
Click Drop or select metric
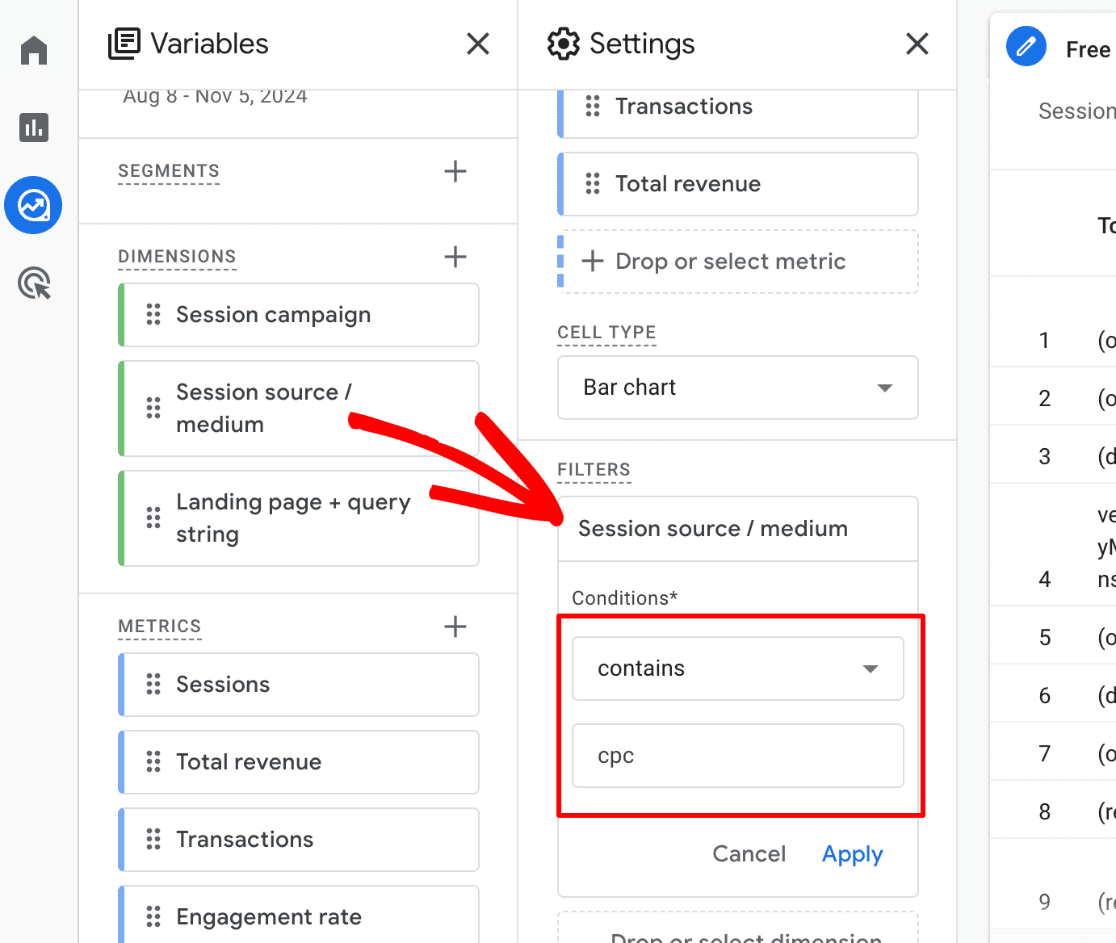coord(737,261)
